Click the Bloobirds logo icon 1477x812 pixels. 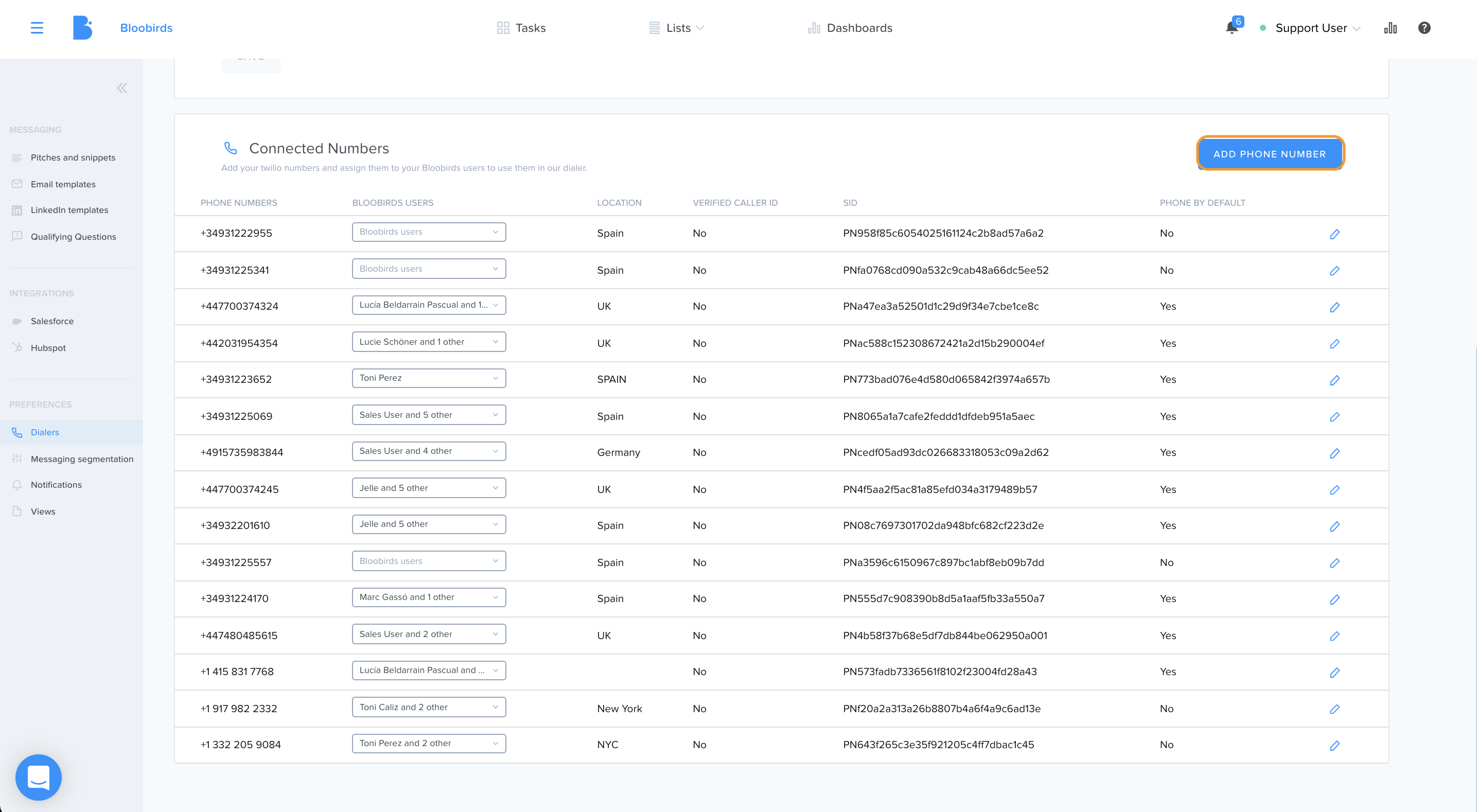(82, 27)
